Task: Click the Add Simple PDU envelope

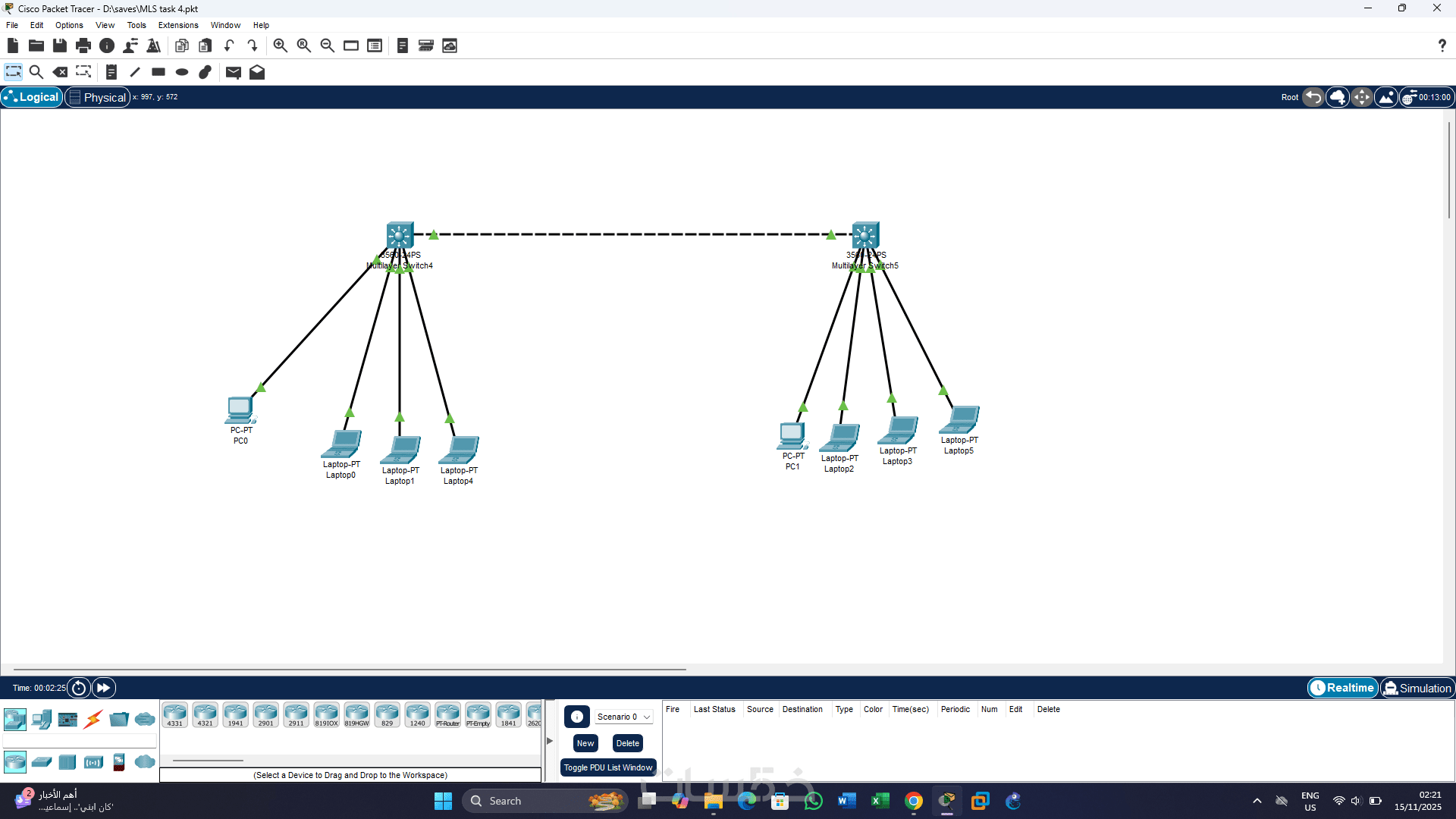Action: [x=233, y=72]
